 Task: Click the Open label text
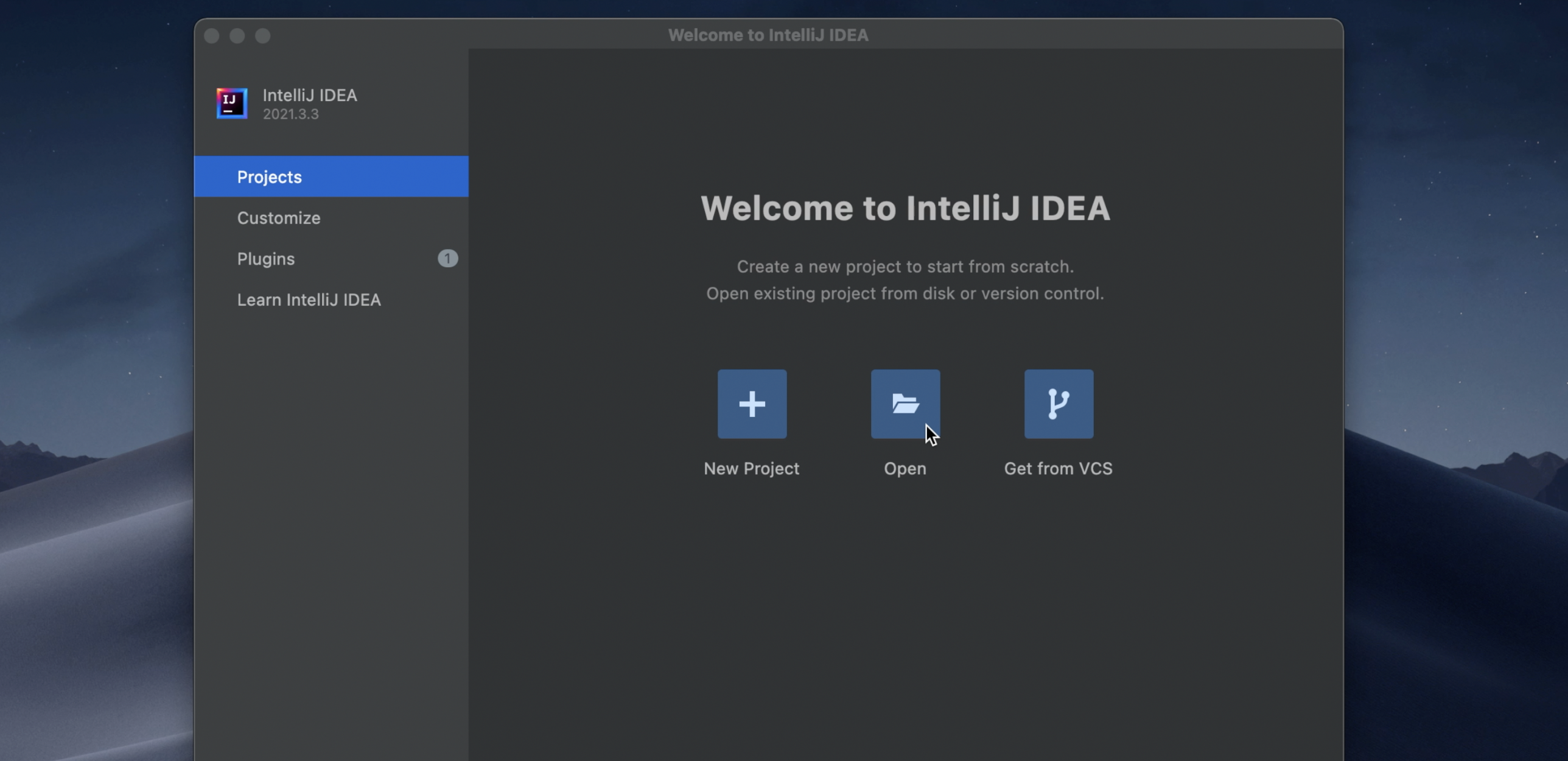(905, 469)
